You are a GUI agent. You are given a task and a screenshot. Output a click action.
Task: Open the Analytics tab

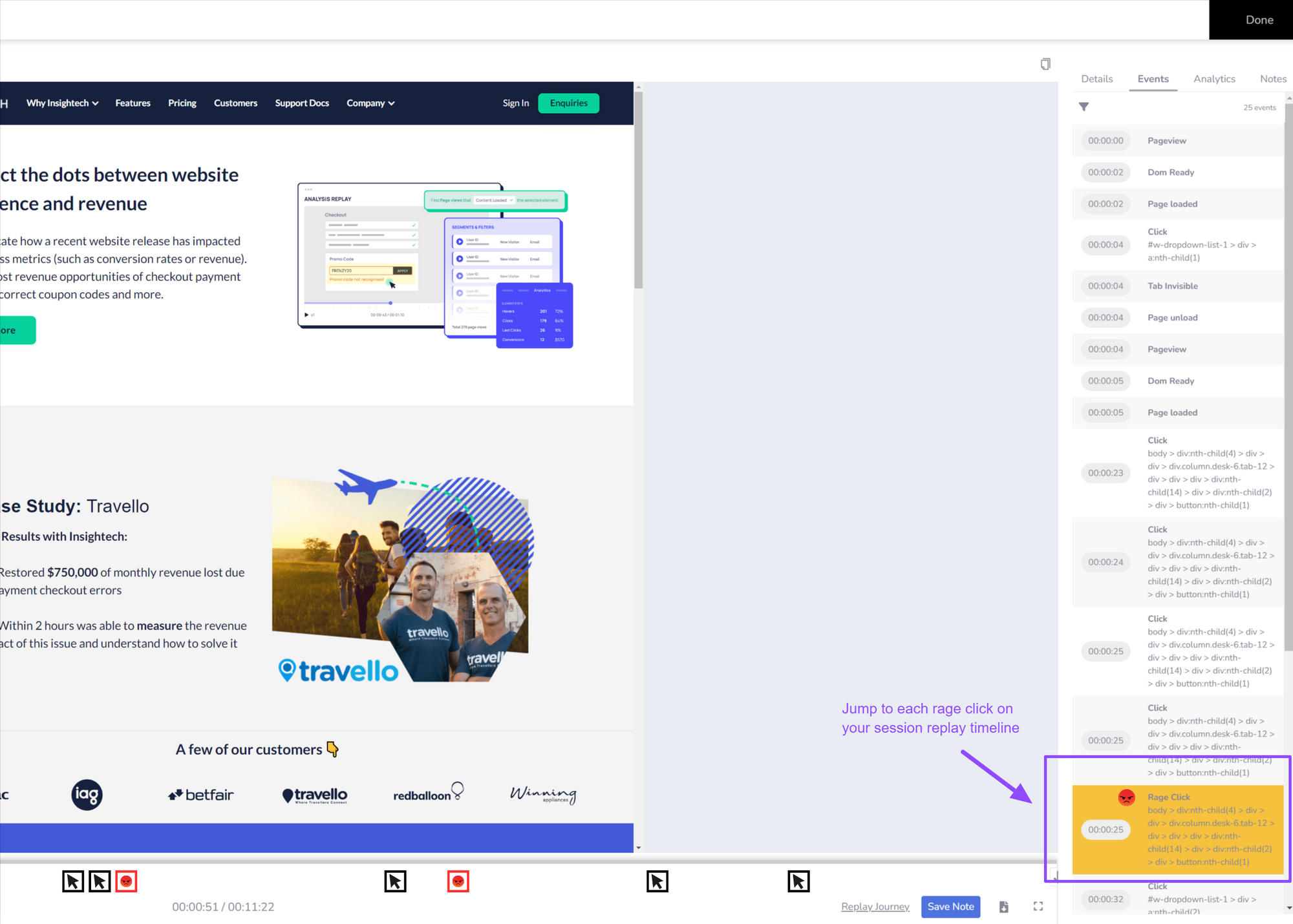1213,79
